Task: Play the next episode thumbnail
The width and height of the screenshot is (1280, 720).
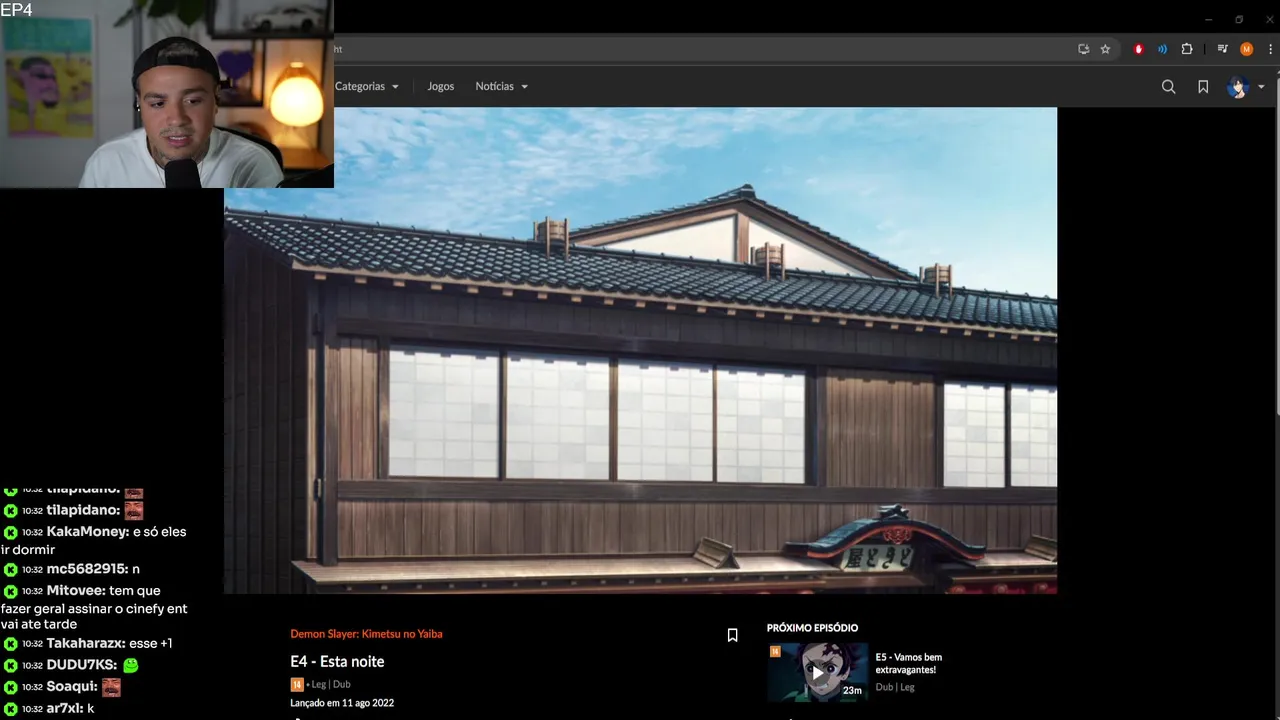Action: 817,672
